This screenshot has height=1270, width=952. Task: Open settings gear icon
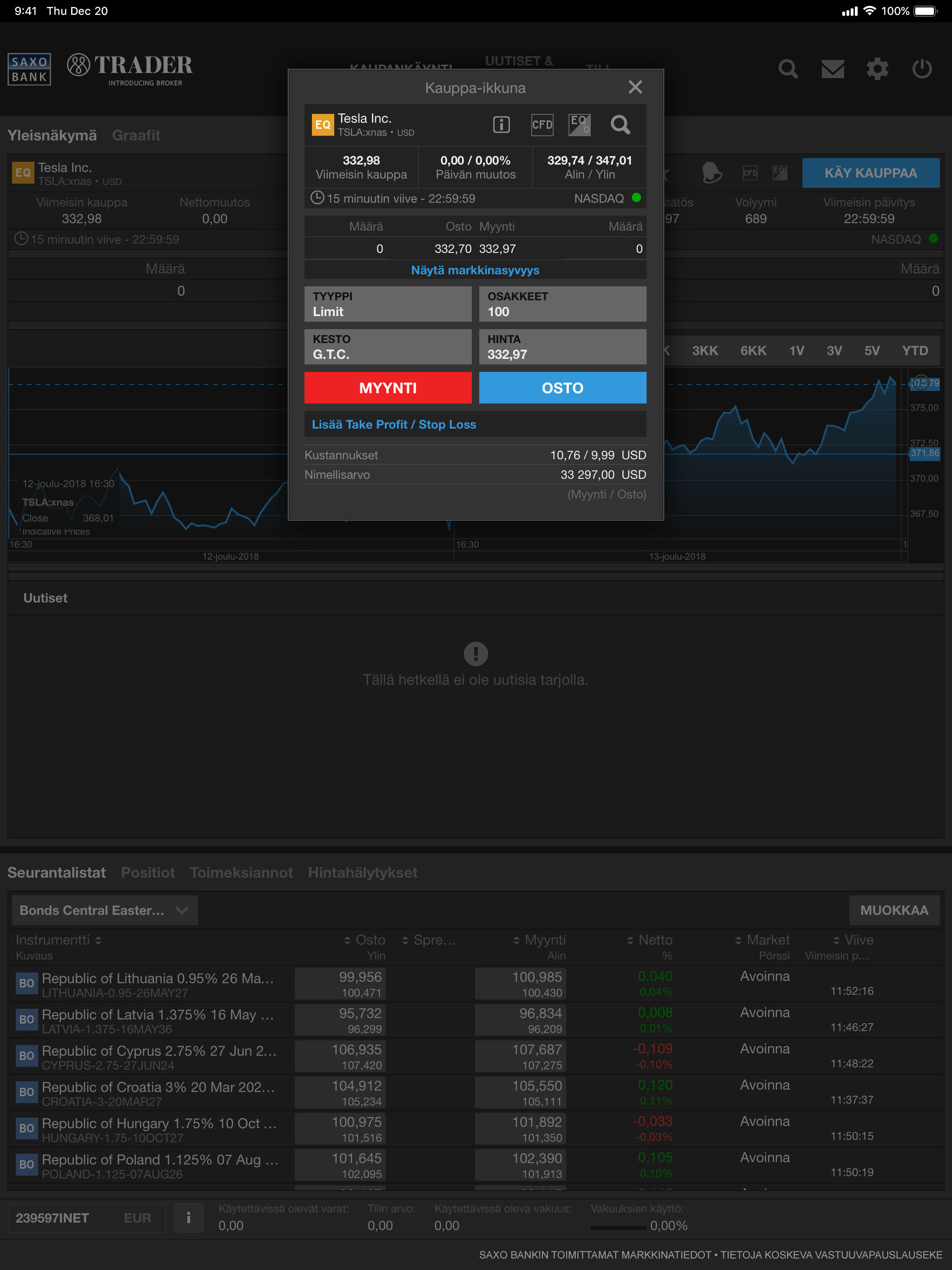877,69
